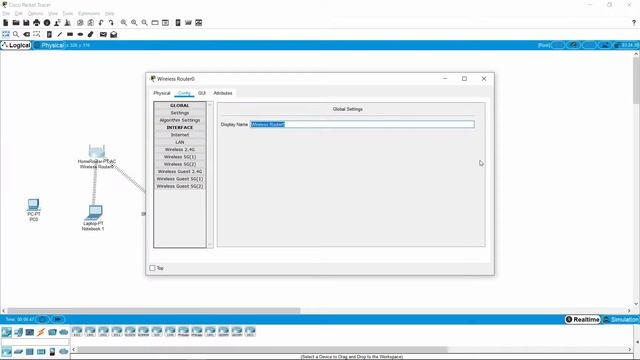Pick the Draw Ellipse tool
This screenshot has height=360, width=640.
[80, 34]
